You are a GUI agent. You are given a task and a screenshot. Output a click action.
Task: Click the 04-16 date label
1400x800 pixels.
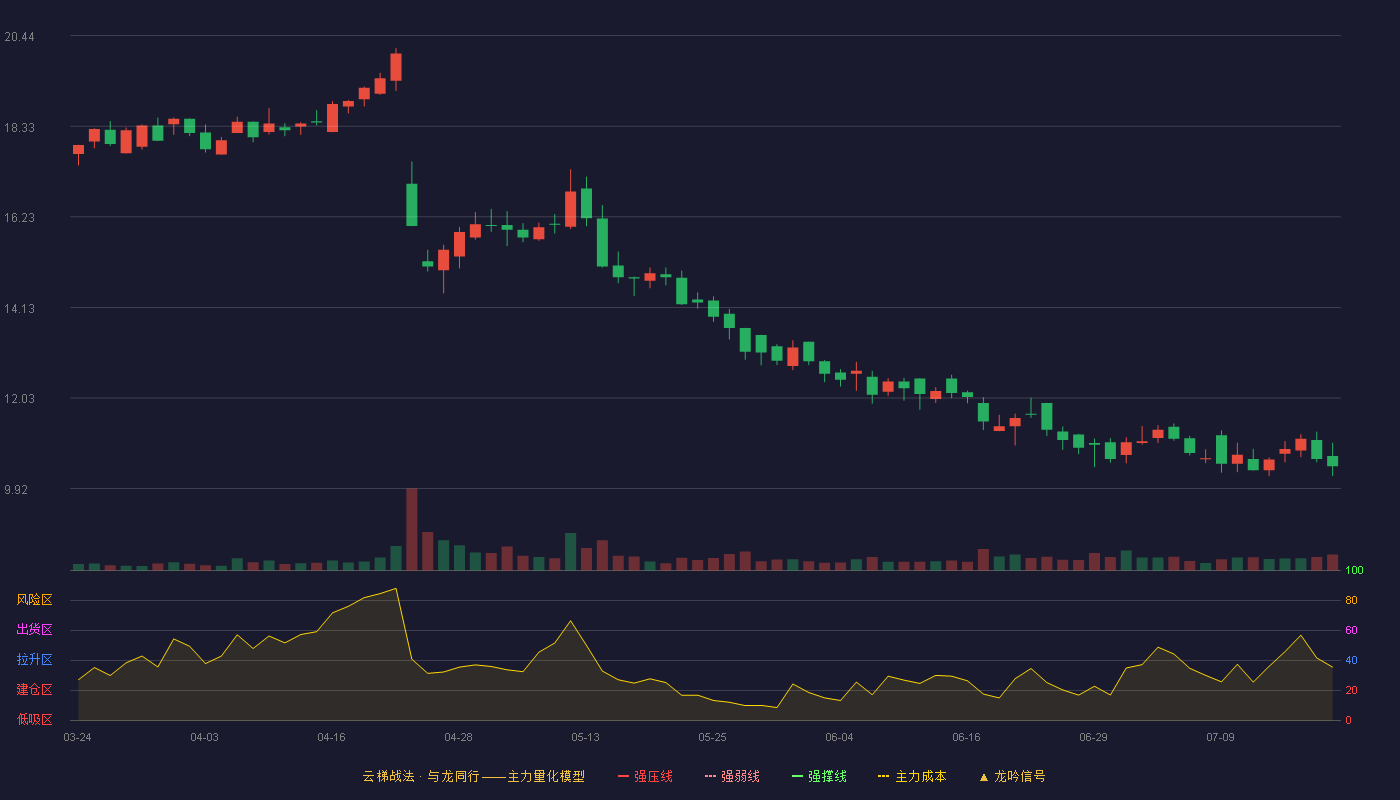[x=331, y=737]
